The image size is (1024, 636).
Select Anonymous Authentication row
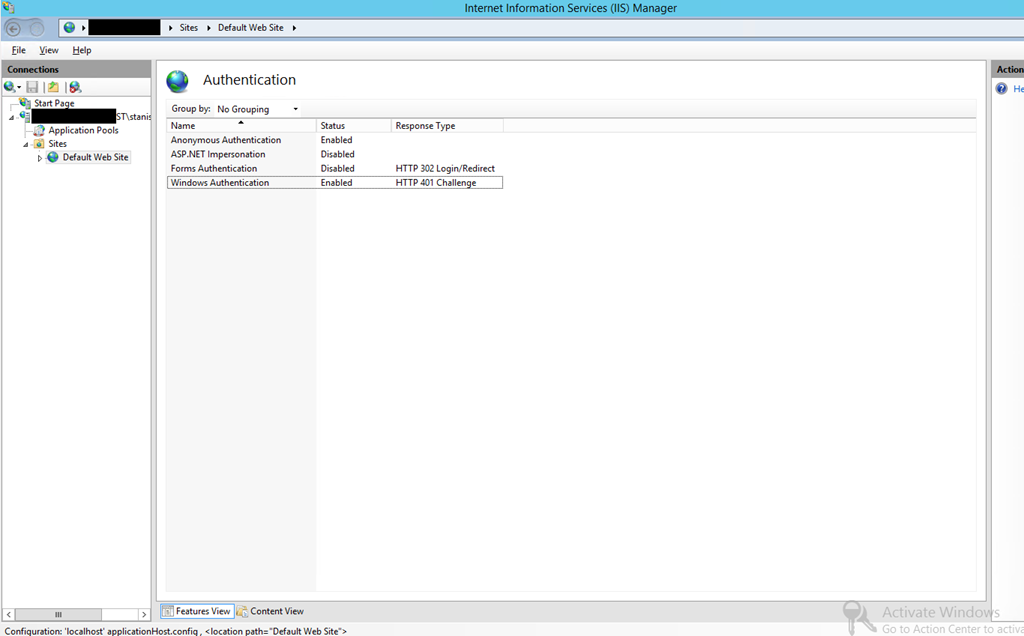click(x=226, y=140)
